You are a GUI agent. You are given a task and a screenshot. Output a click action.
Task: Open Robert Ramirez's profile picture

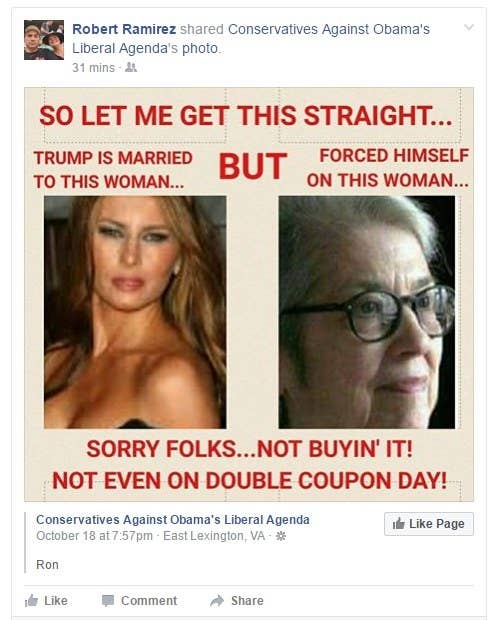44,40
